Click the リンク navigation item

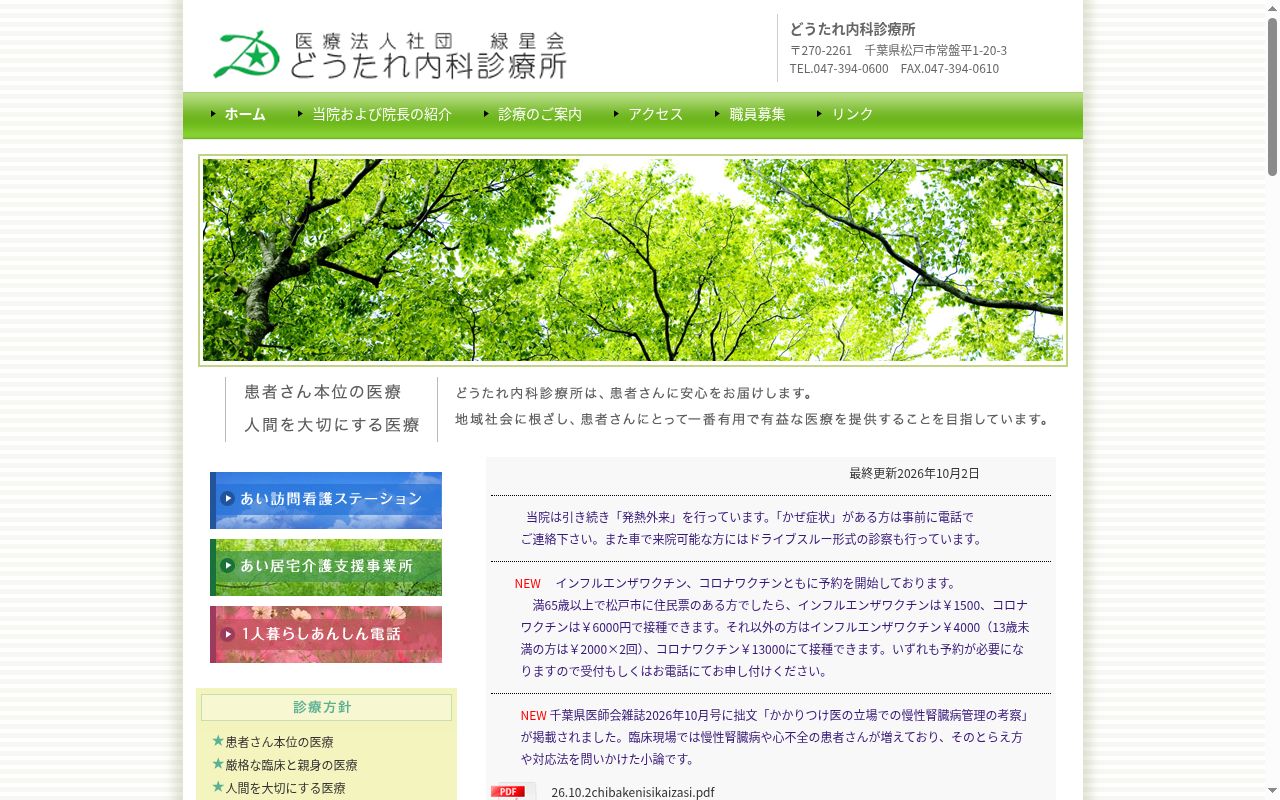(853, 114)
